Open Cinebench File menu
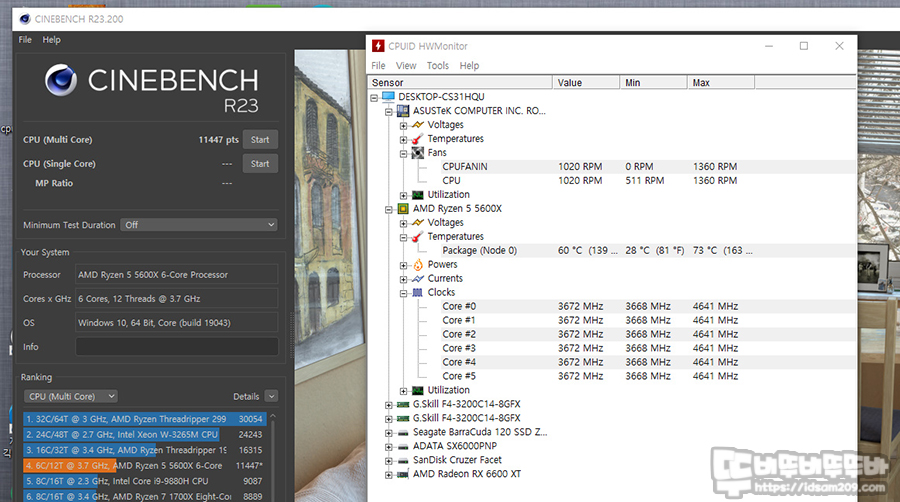This screenshot has height=502, width=900. pos(25,40)
